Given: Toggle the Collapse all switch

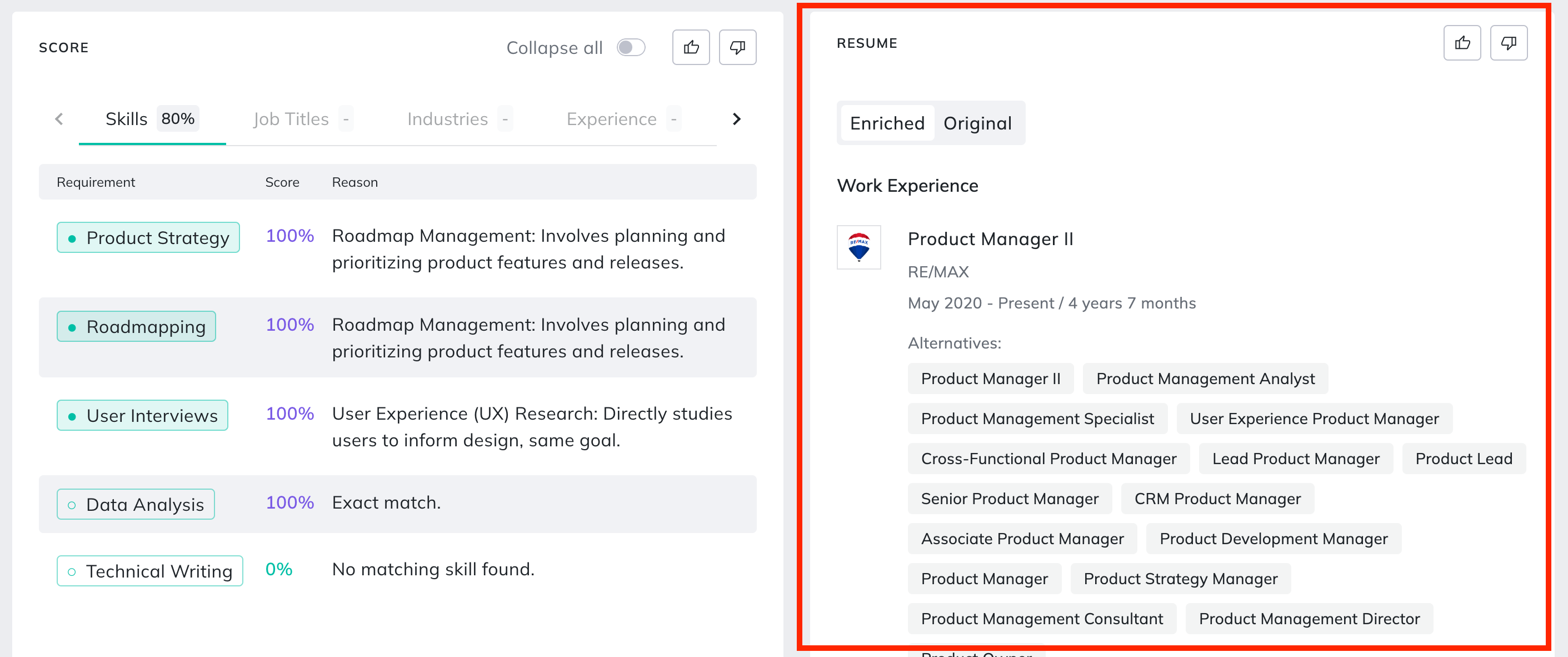Looking at the screenshot, I should [631, 47].
